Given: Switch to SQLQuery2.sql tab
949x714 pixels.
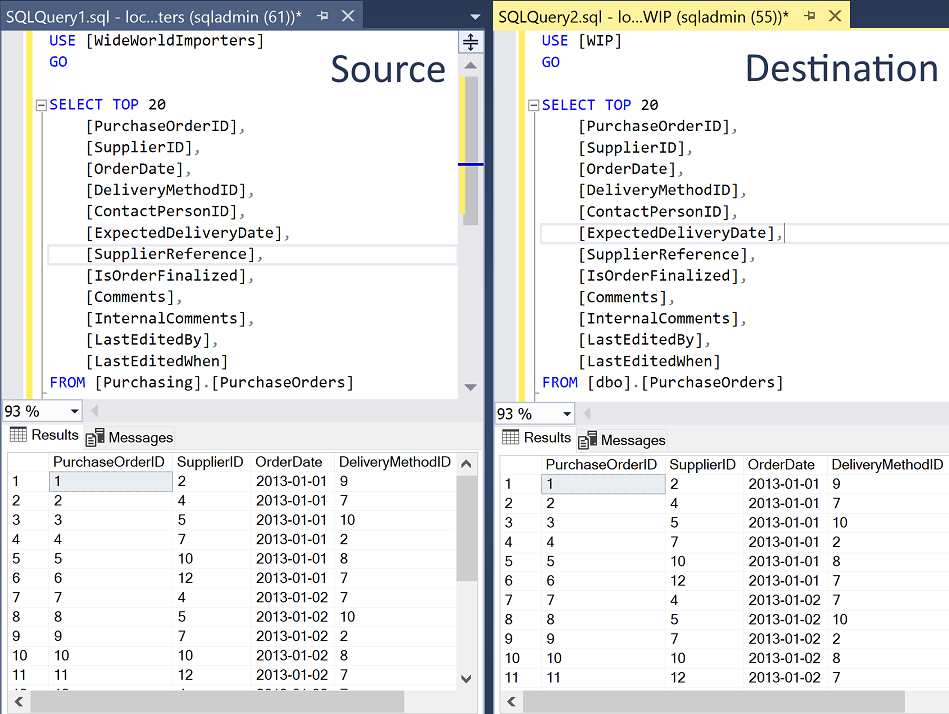Looking at the screenshot, I should (x=643, y=16).
